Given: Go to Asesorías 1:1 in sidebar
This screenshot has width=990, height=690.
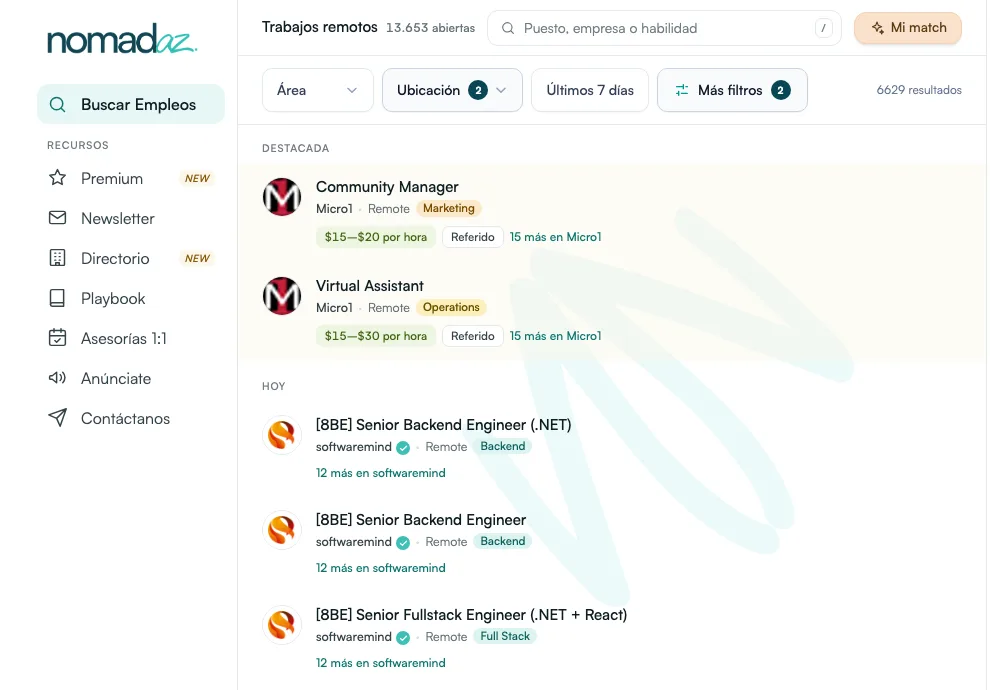Looking at the screenshot, I should 131,338.
